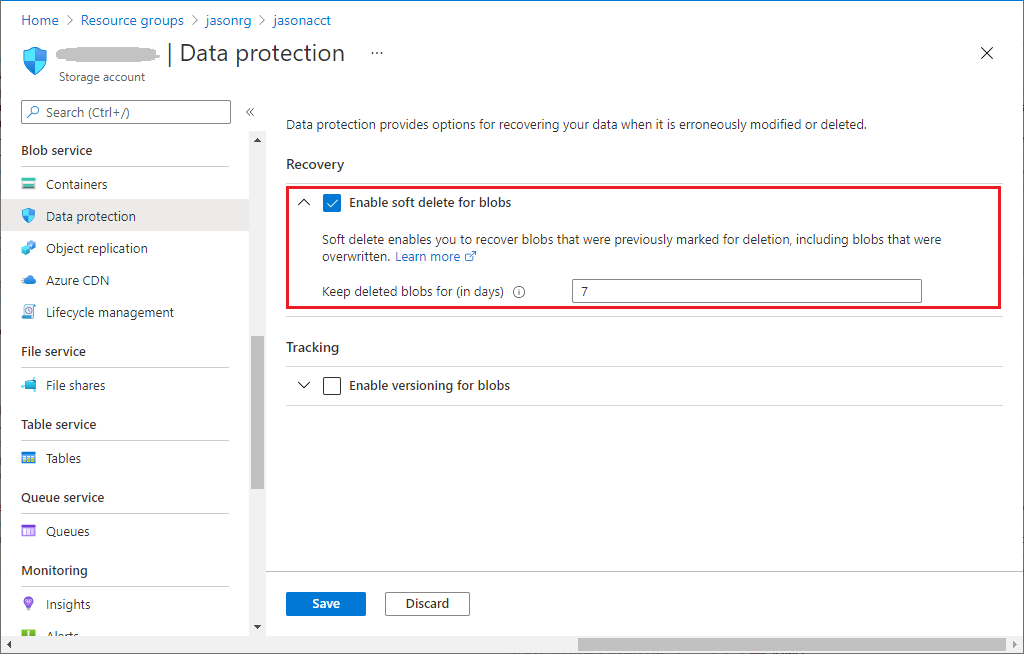Image resolution: width=1024 pixels, height=654 pixels.
Task: Collapse the sidebar menu with double chevron
Action: click(250, 112)
